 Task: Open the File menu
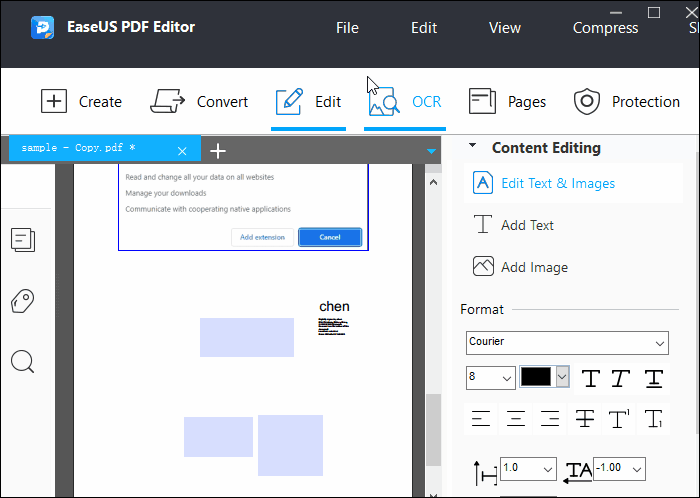coord(347,28)
